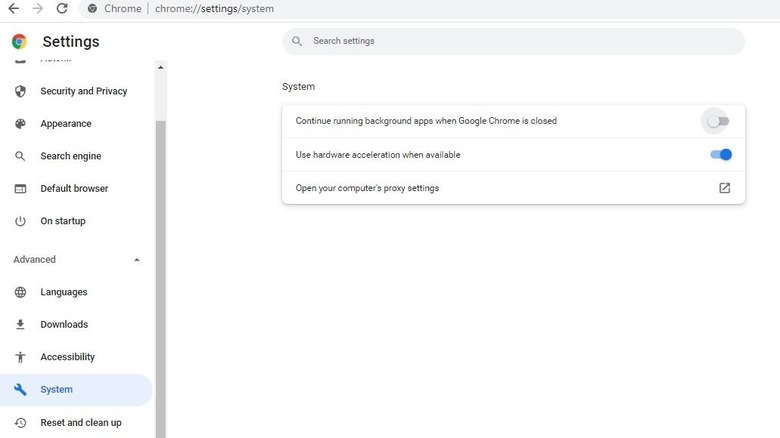Click the Reset and clean up icon

[20, 423]
